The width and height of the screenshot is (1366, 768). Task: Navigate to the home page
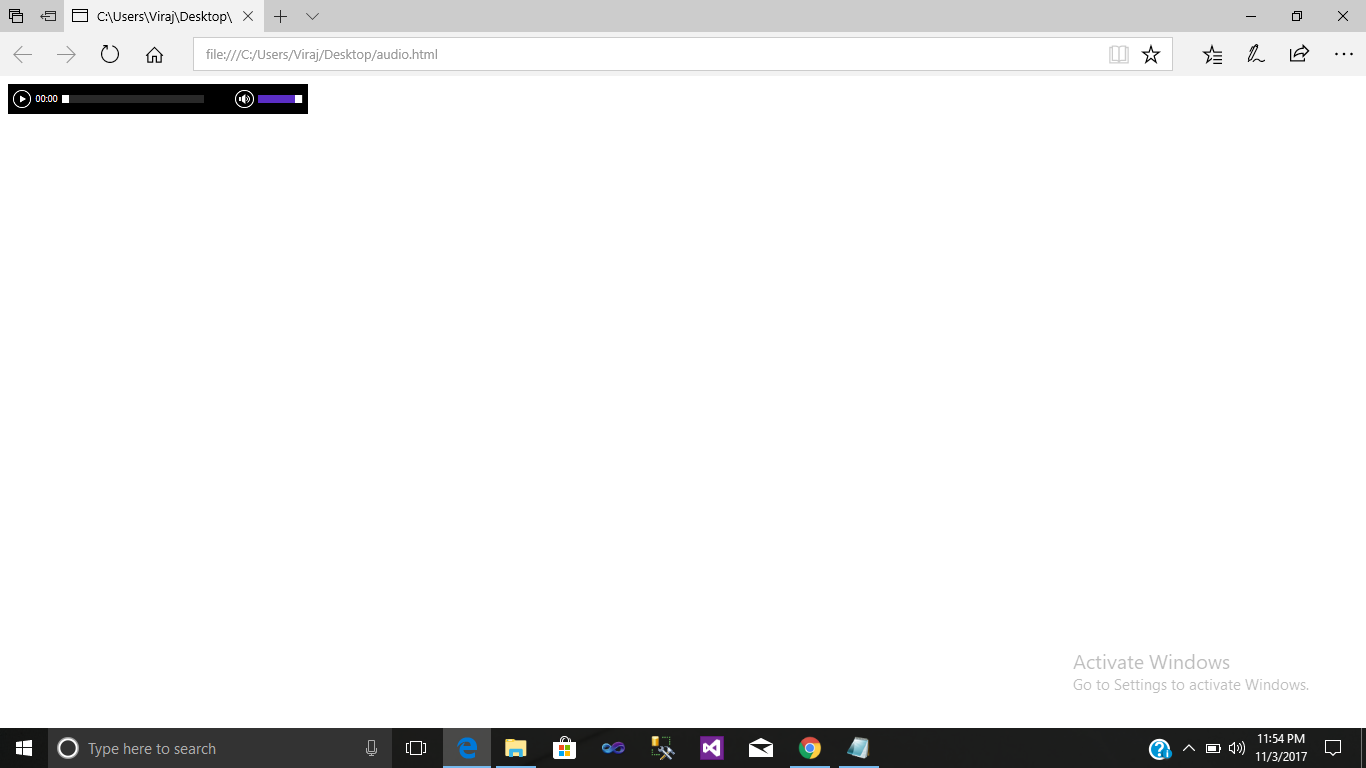[x=153, y=54]
